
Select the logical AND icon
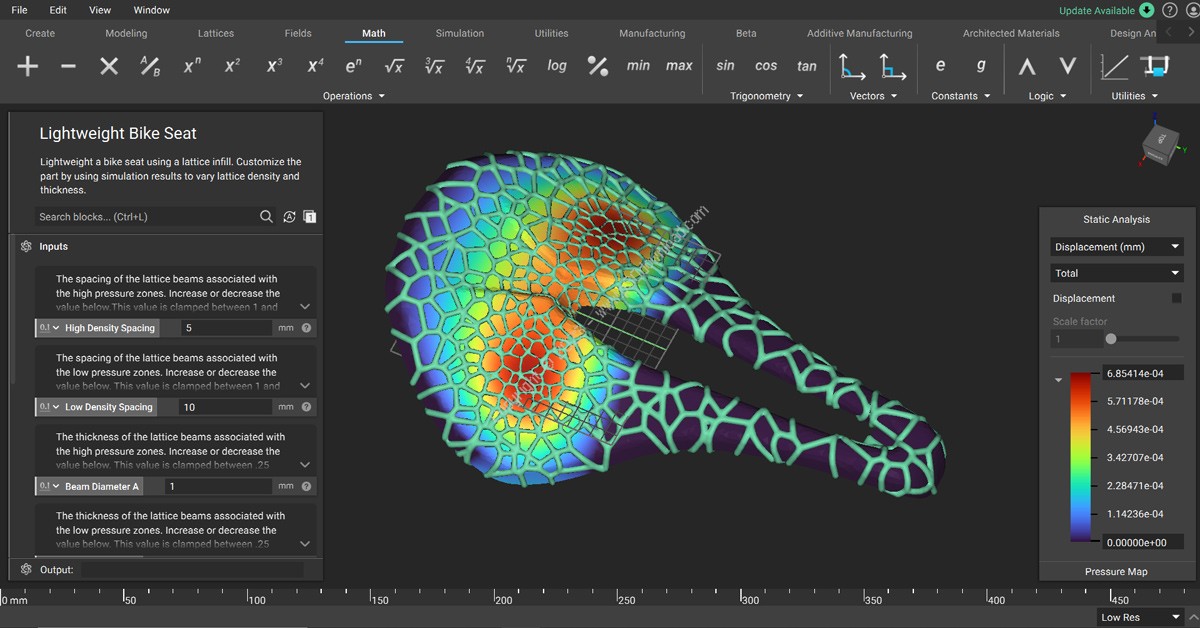1027,66
